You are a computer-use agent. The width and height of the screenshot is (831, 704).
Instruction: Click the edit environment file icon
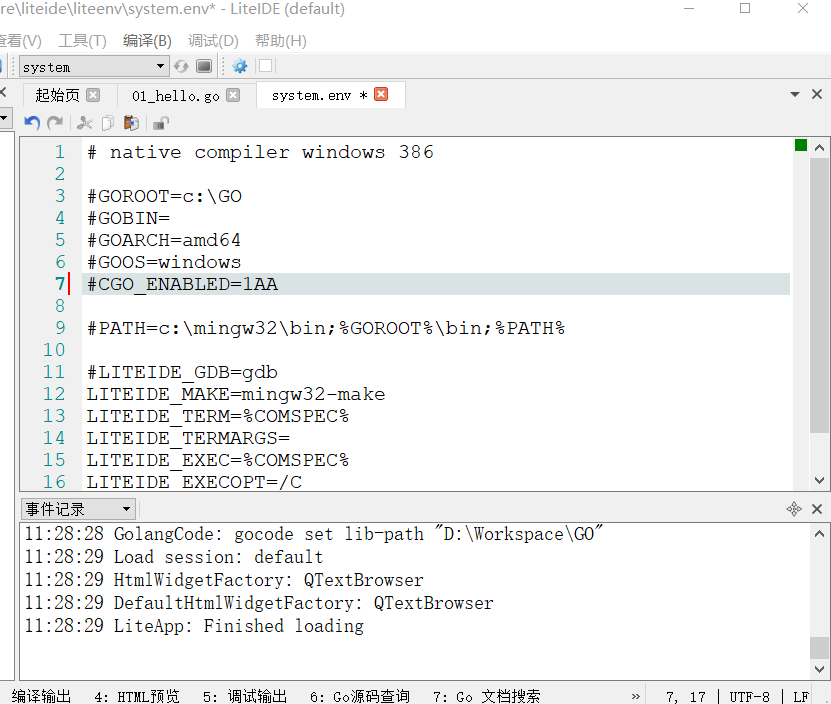(x=204, y=66)
